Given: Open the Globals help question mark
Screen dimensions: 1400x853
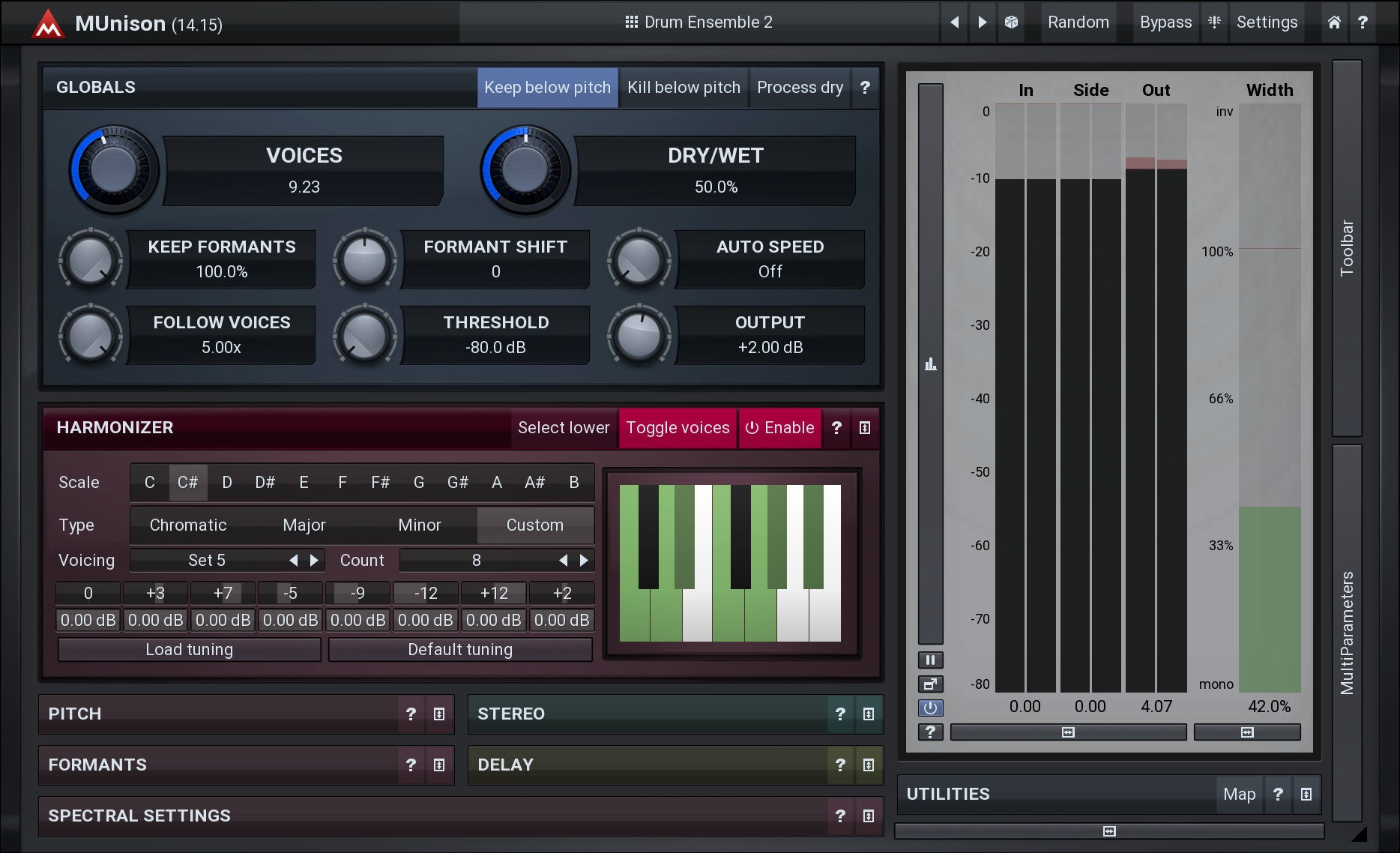Looking at the screenshot, I should coord(865,88).
